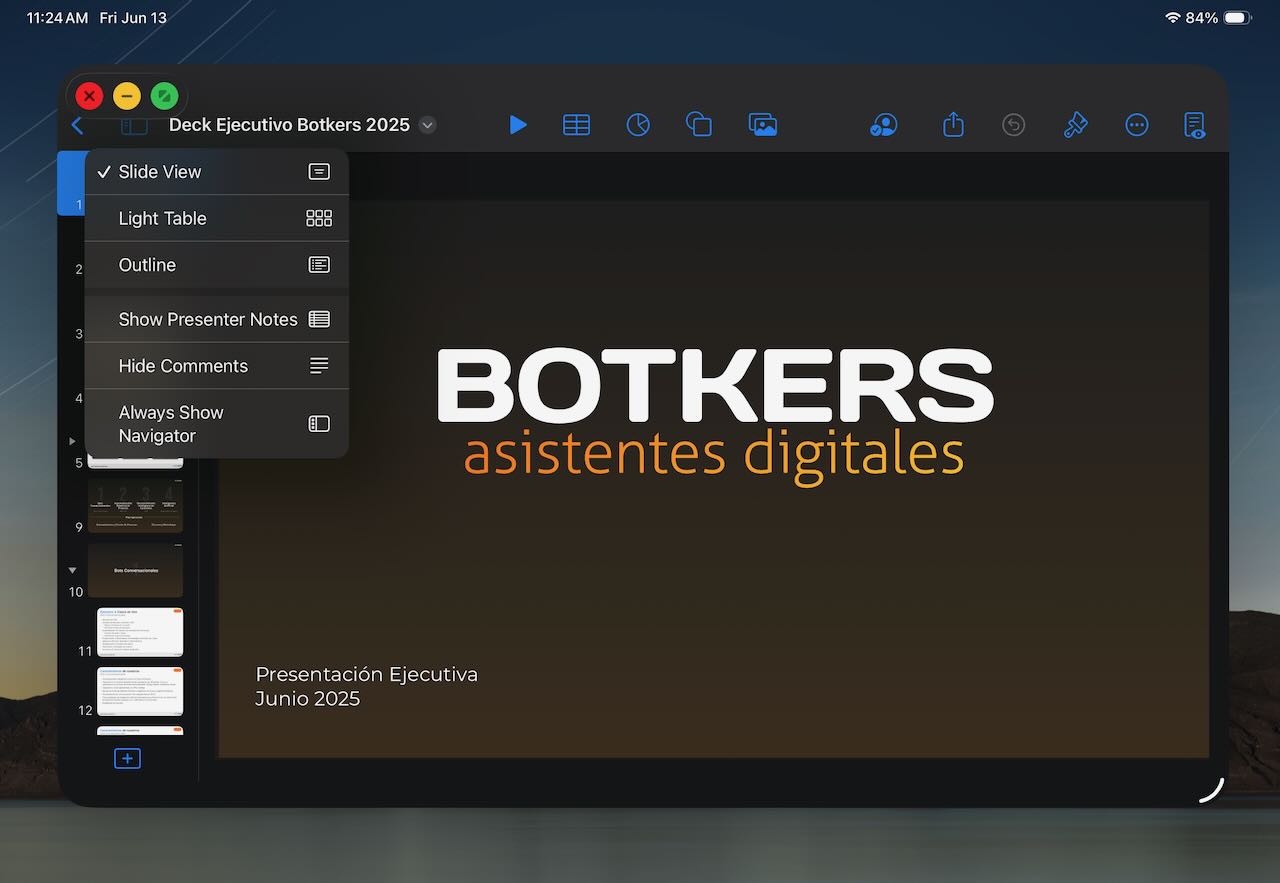Enable Always Show Navigator

(217, 424)
